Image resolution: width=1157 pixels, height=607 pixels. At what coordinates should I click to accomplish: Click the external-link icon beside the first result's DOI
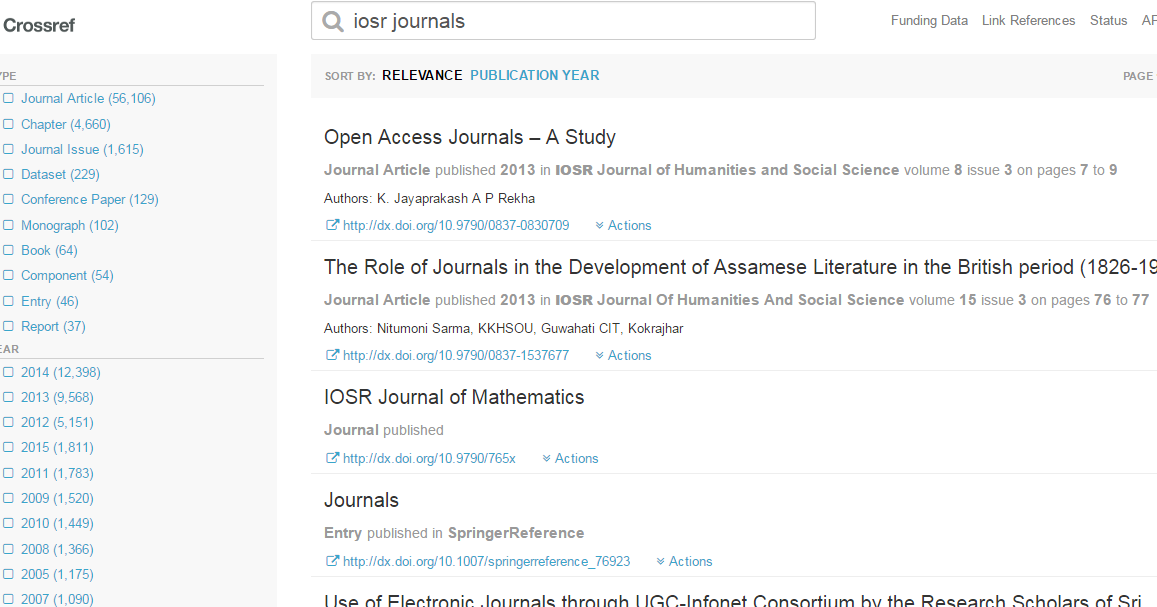[330, 225]
